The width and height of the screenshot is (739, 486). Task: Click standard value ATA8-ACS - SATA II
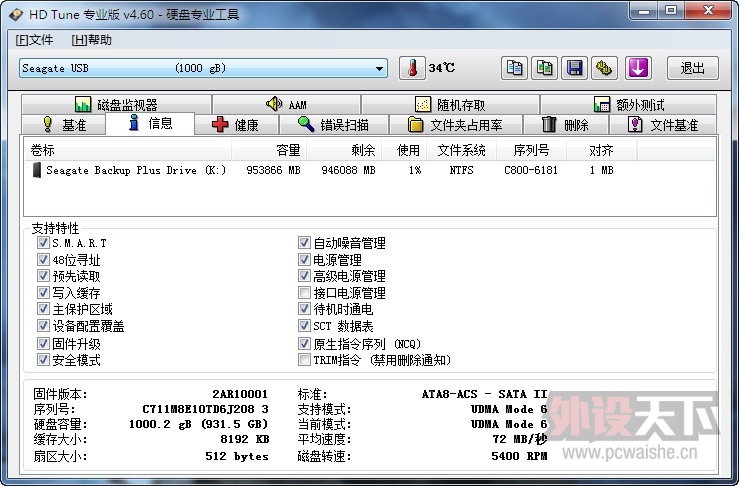pos(484,394)
